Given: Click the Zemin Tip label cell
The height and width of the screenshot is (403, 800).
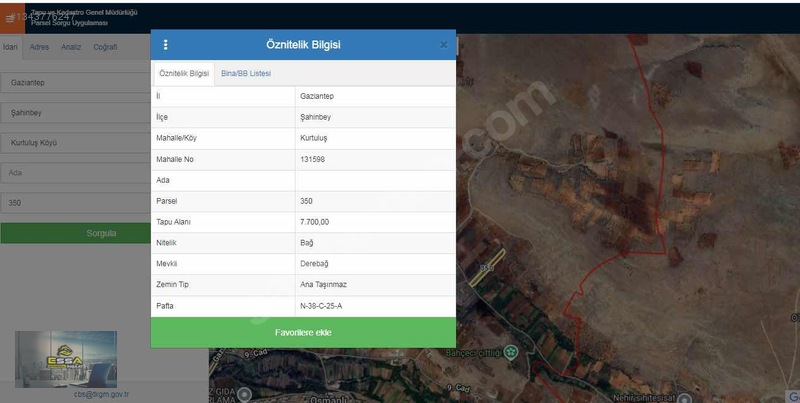Looking at the screenshot, I should (223, 285).
